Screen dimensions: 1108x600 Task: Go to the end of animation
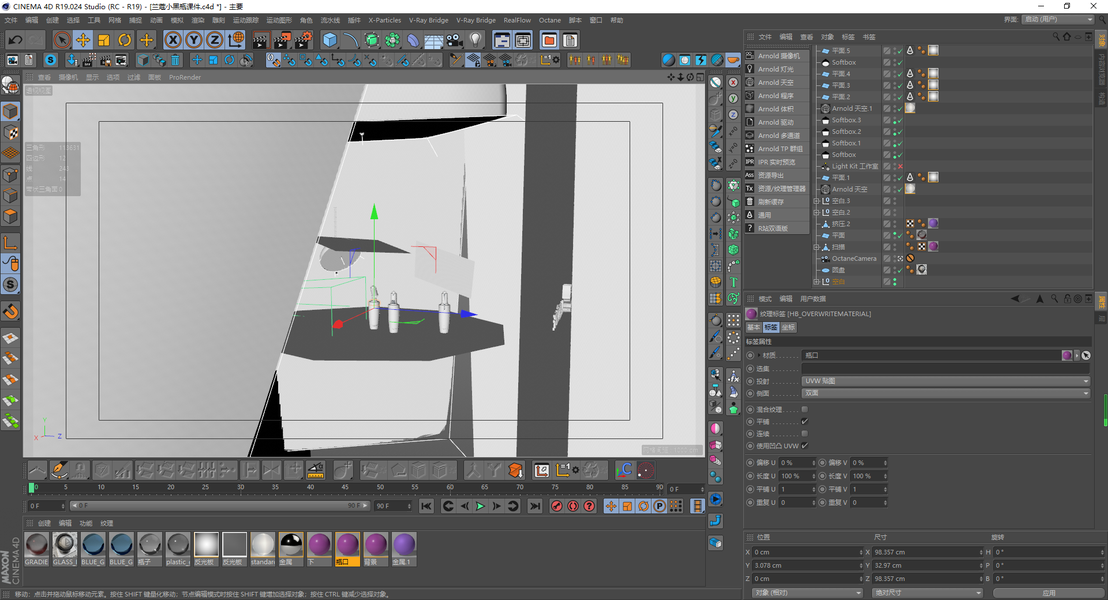(x=535, y=506)
